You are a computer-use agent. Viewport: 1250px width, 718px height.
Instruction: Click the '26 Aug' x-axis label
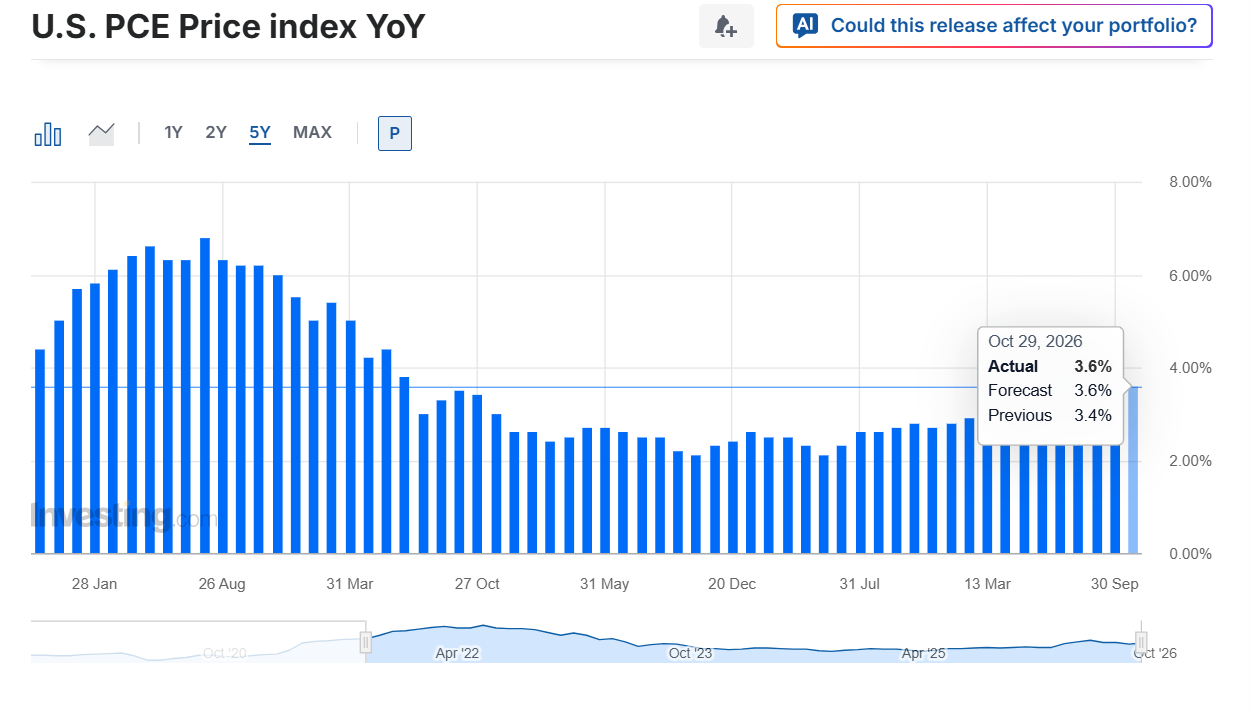(222, 584)
